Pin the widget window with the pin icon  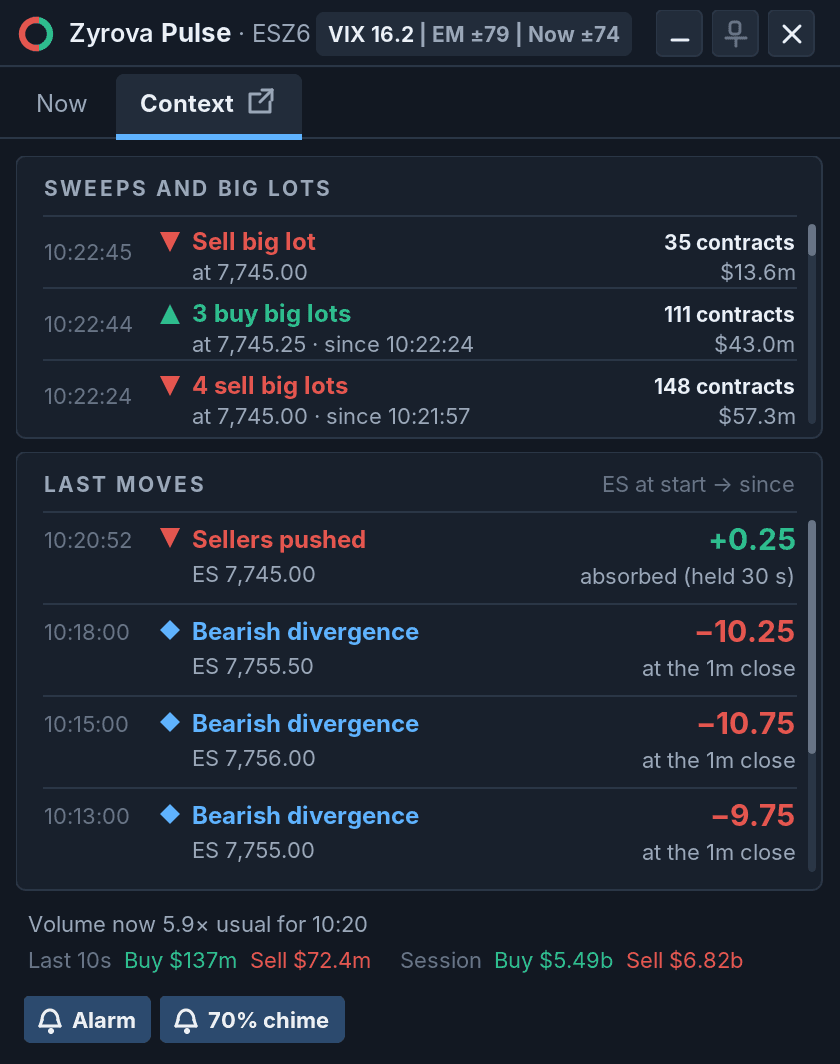point(735,34)
